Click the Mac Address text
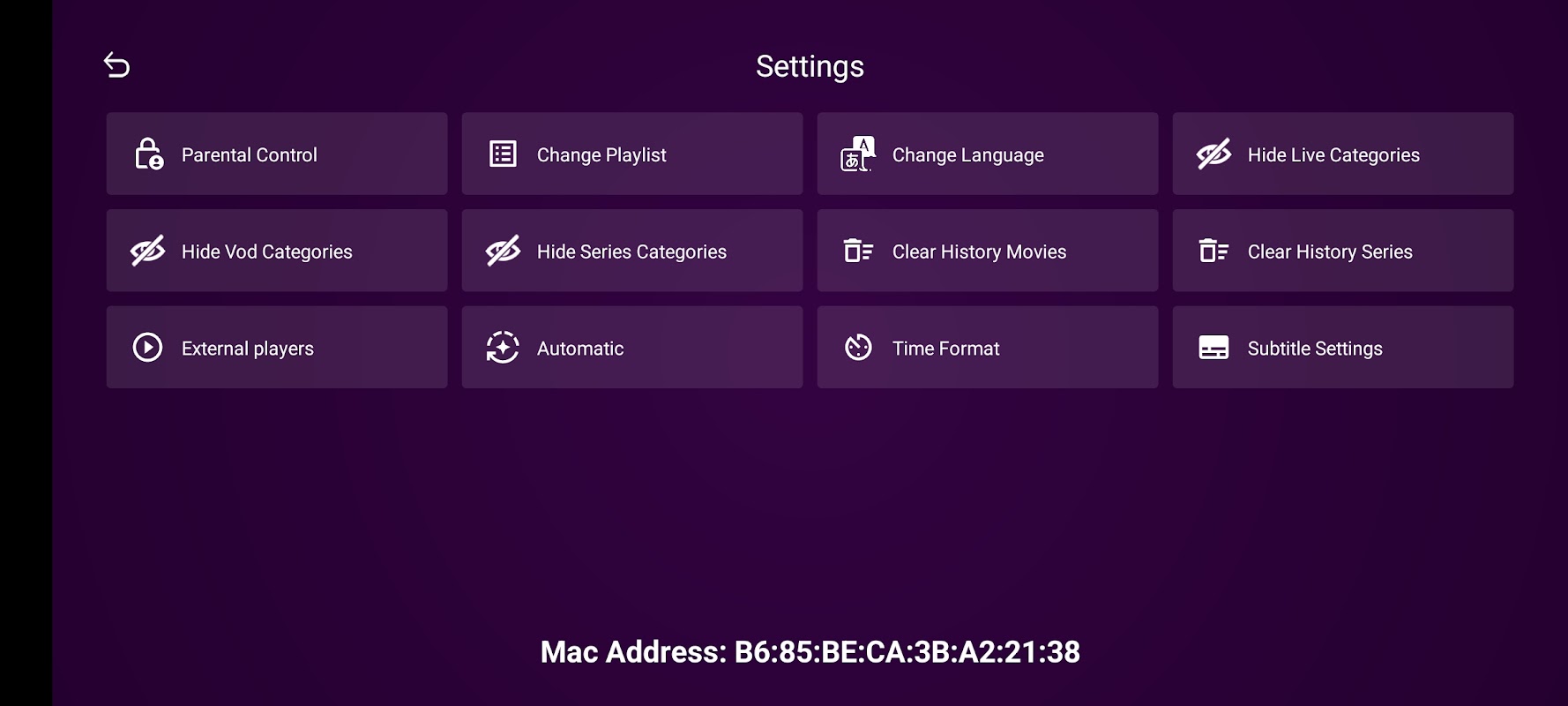The width and height of the screenshot is (1568, 706). point(810,651)
